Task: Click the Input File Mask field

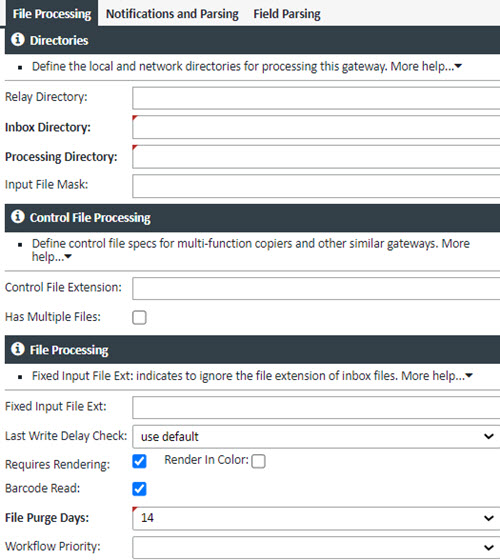Action: coord(316,186)
